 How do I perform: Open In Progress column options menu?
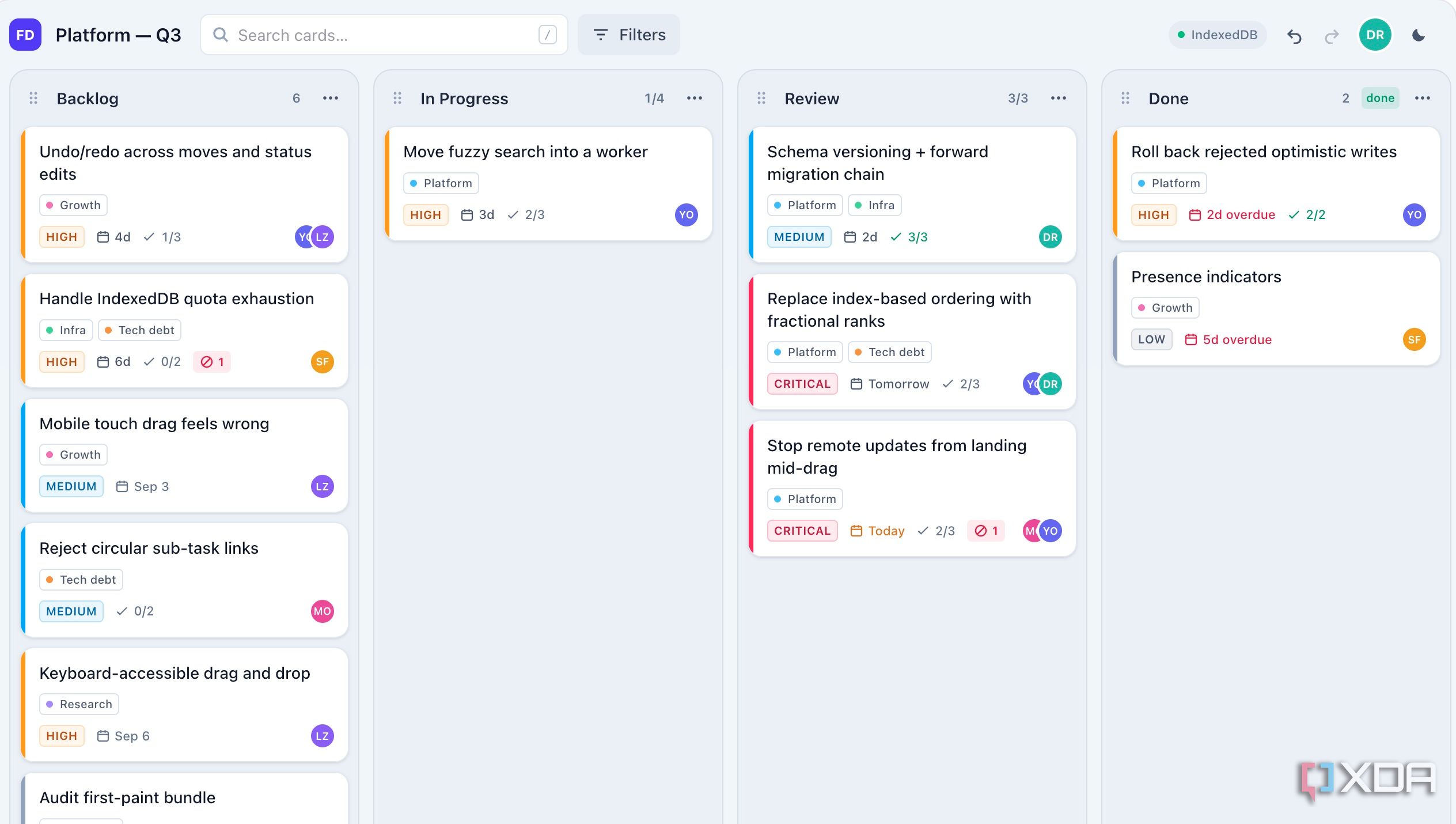695,99
